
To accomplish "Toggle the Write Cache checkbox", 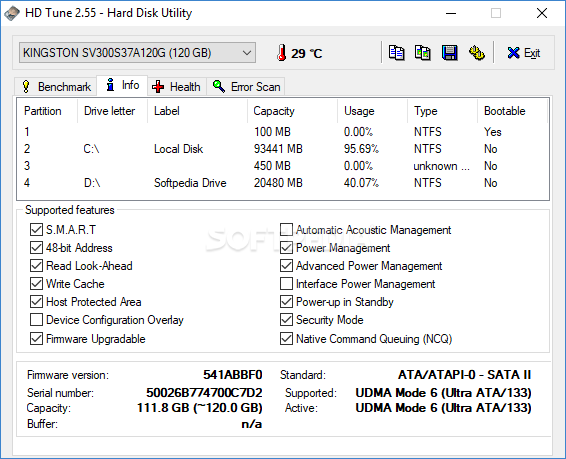I will (x=36, y=284).
